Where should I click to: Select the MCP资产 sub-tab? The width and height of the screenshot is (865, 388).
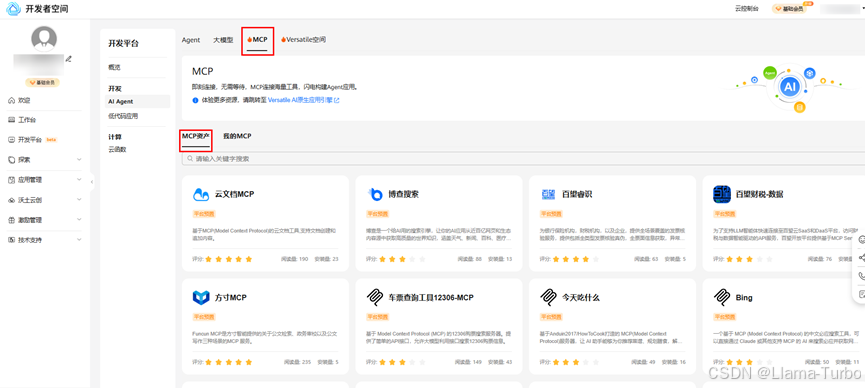(x=196, y=136)
